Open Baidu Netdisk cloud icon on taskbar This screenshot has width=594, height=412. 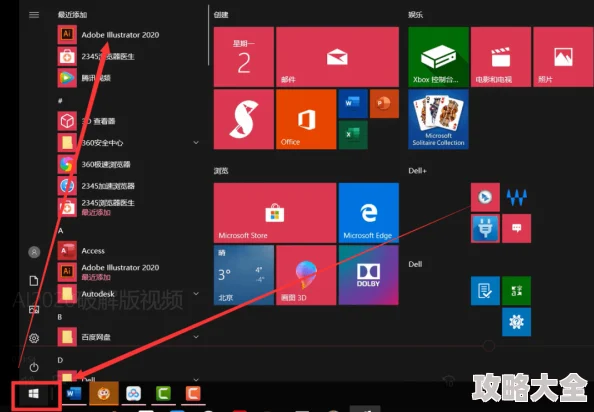[133, 394]
